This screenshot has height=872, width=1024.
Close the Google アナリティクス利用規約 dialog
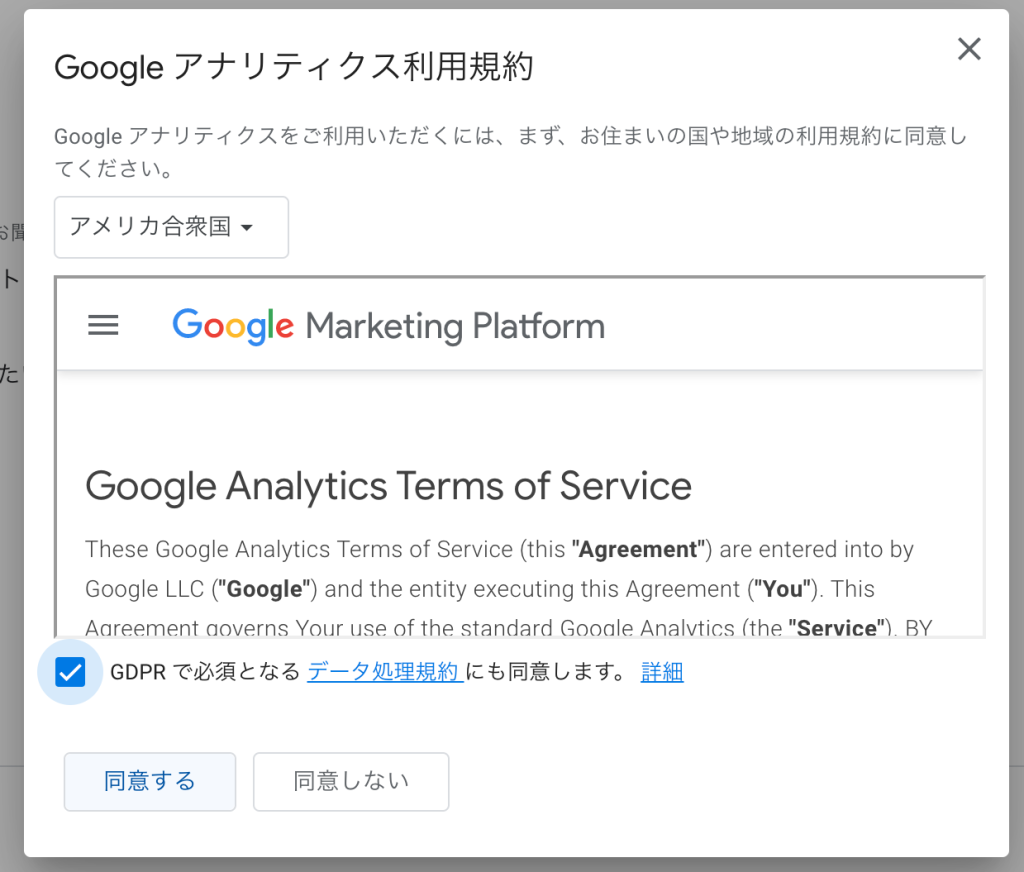pos(969,49)
